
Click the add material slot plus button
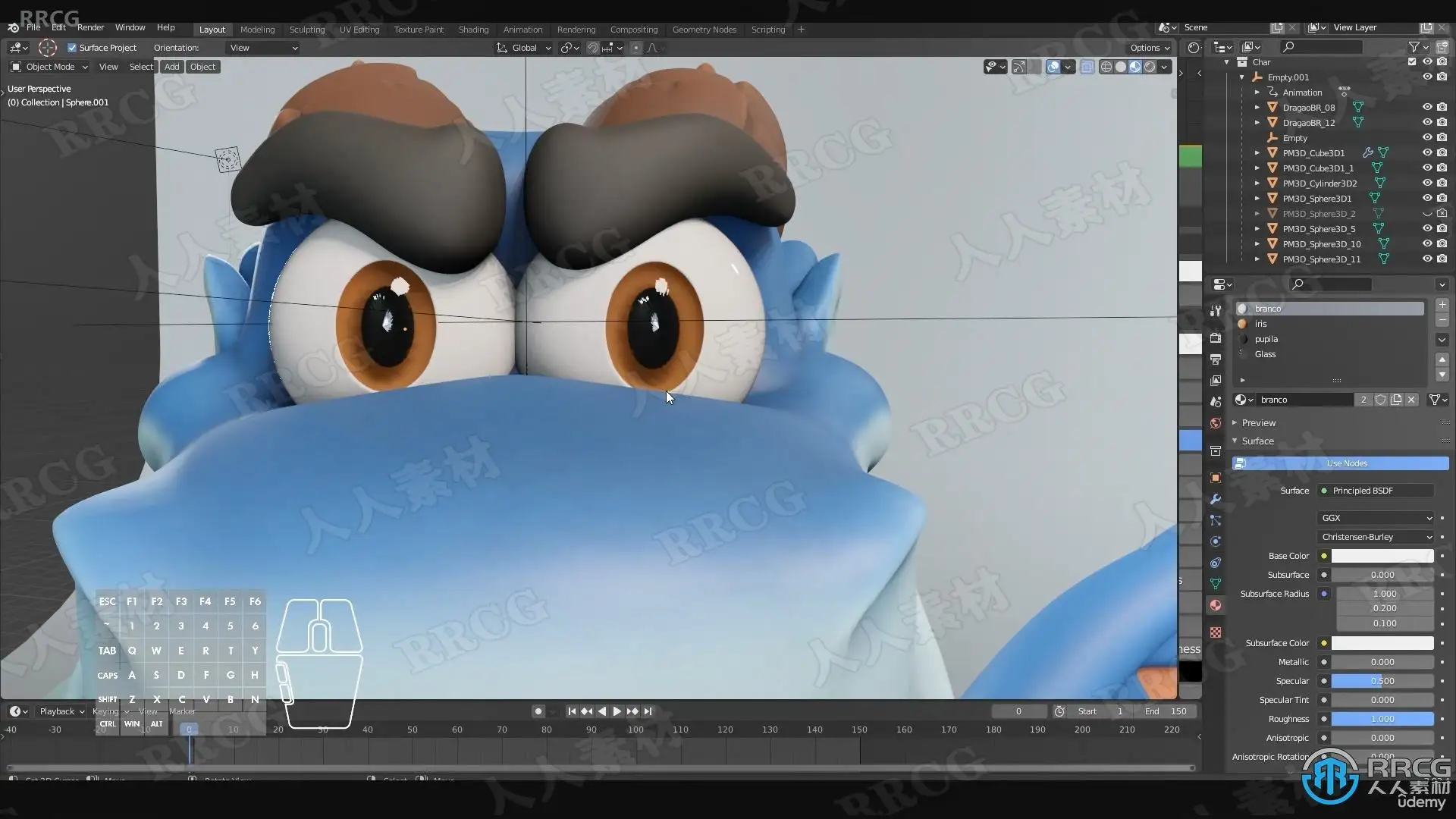click(1442, 305)
